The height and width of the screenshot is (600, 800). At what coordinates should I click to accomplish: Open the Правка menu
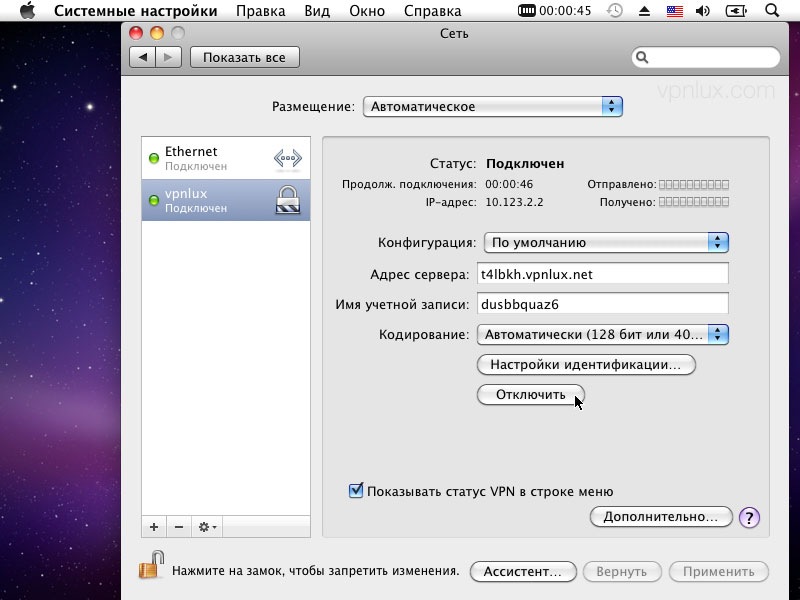261,11
